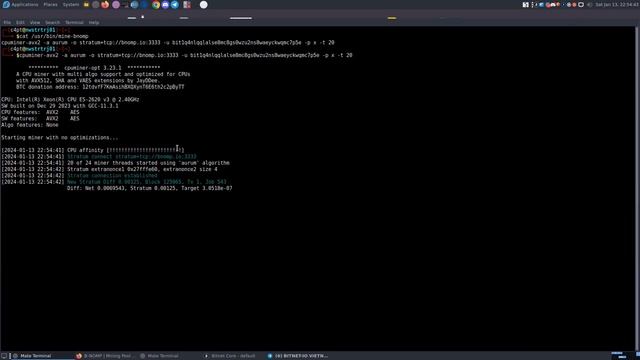The image size is (640, 360).
Task: Open the date and time clock
Action: click(616, 5)
